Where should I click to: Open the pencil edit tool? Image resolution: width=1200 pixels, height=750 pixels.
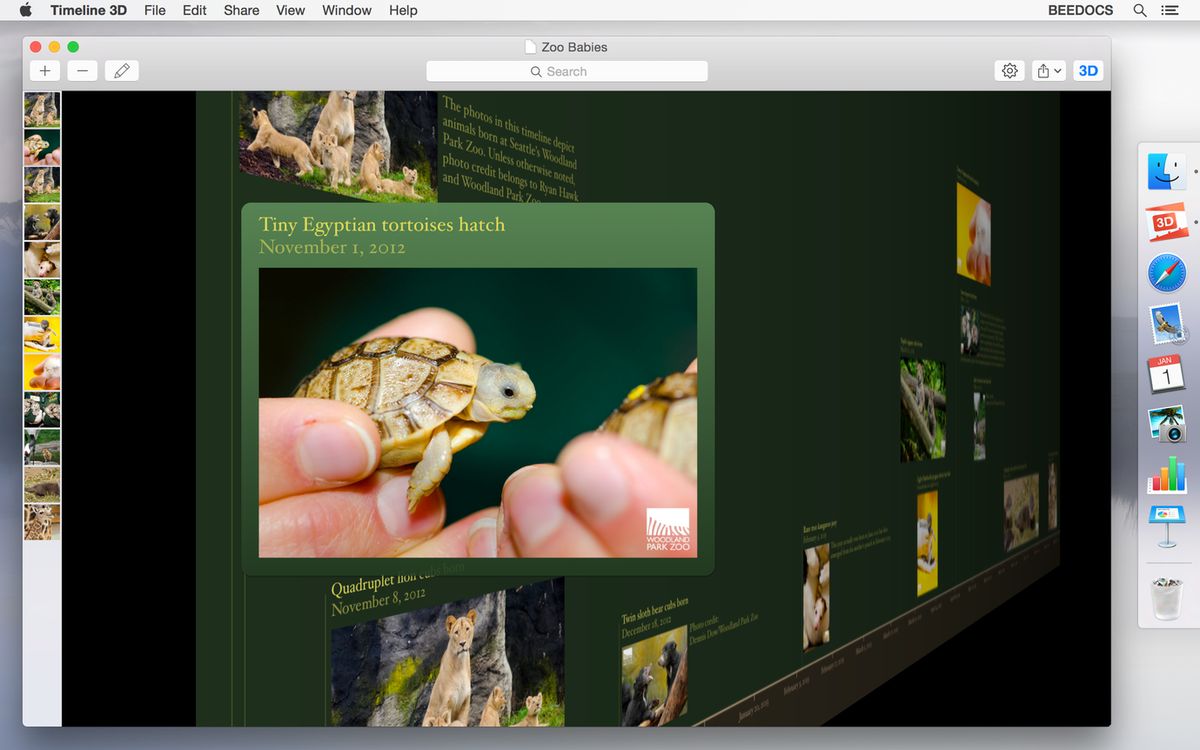[121, 71]
